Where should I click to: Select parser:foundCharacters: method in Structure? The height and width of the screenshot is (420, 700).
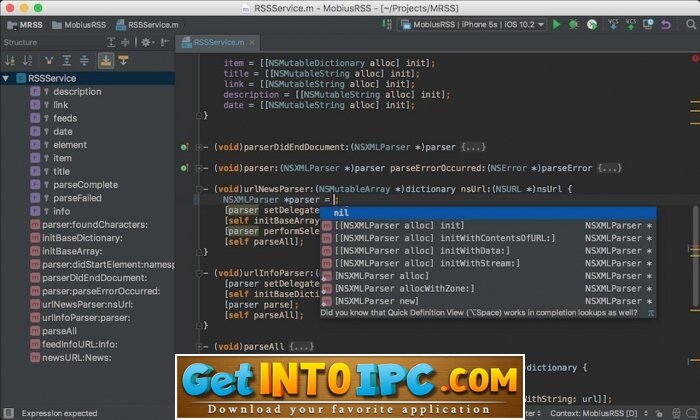(95, 225)
